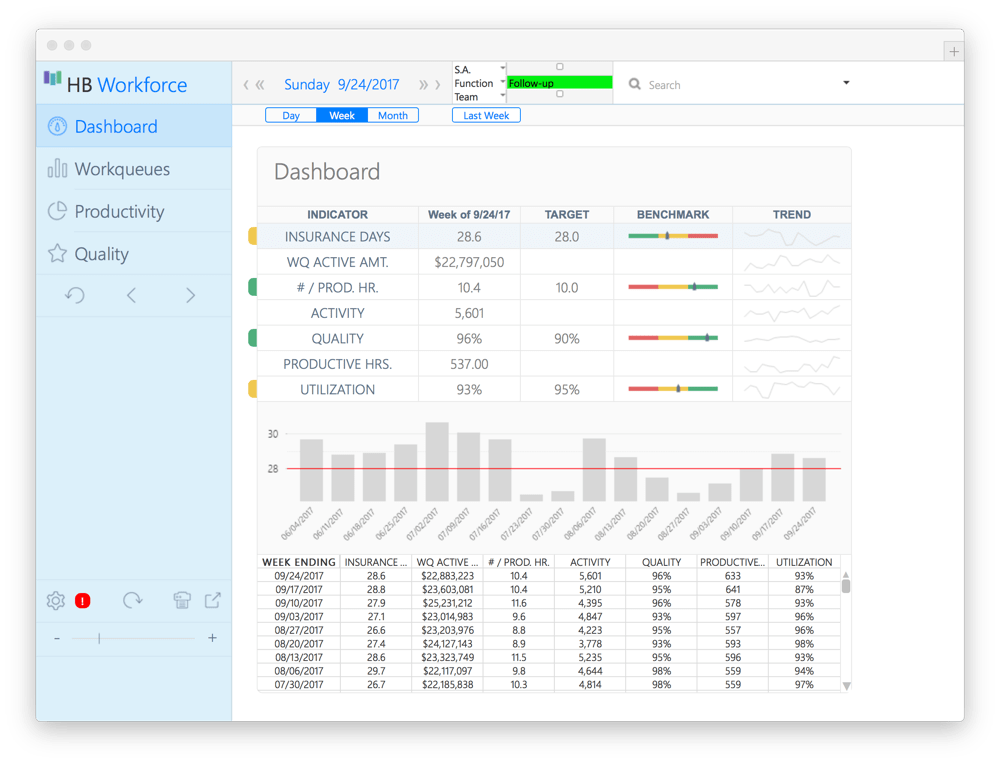1000x764 pixels.
Task: Jump forward with double right arrows
Action: coord(423,84)
